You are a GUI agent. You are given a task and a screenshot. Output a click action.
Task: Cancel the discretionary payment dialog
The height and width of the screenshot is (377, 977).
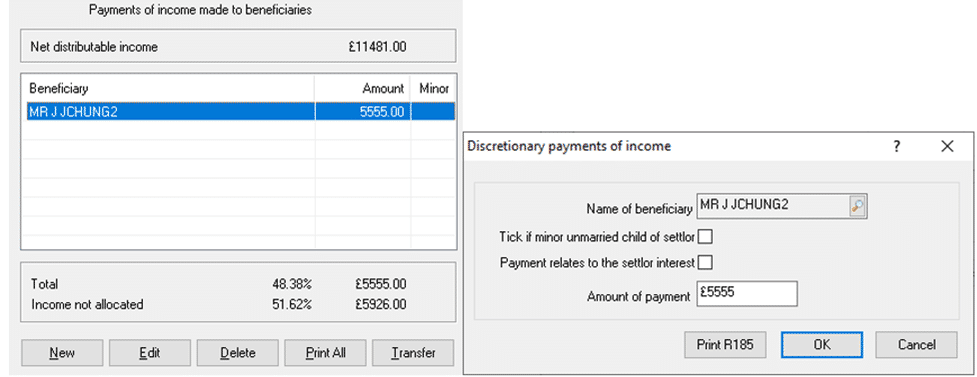point(916,345)
